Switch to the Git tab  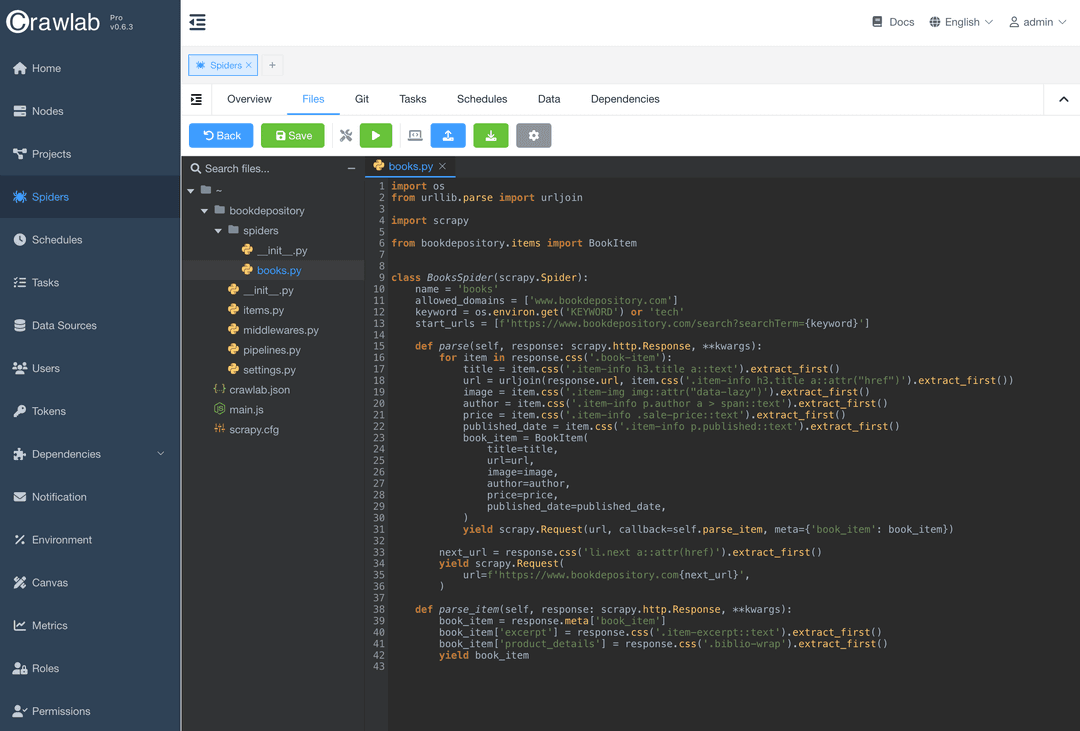pyautogui.click(x=361, y=99)
